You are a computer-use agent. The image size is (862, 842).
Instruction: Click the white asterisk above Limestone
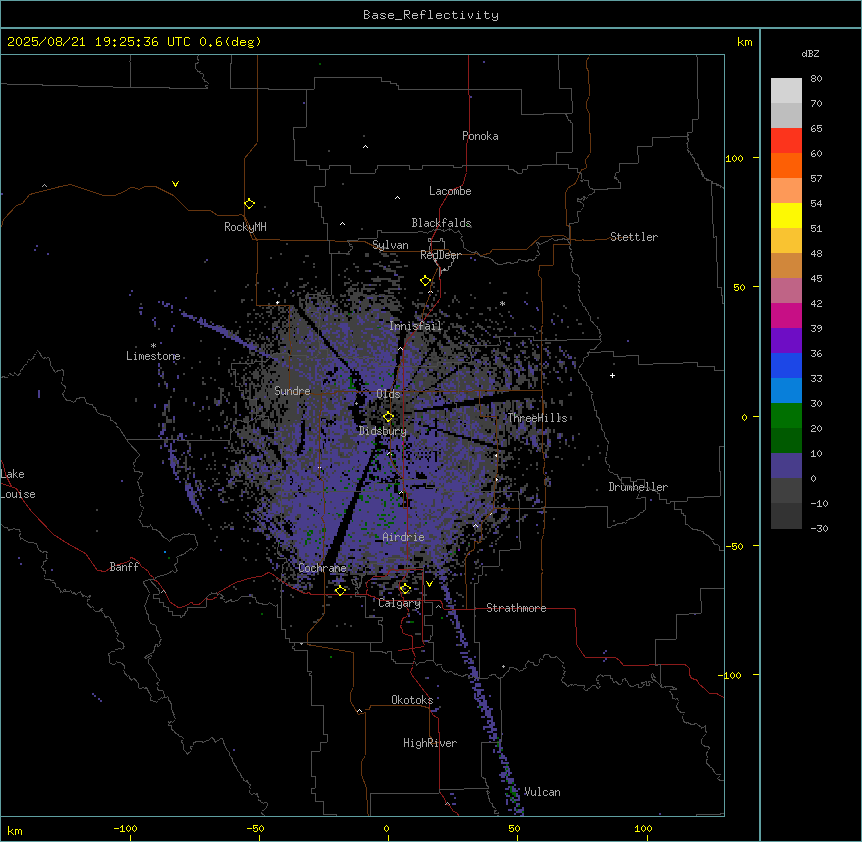pos(153,345)
